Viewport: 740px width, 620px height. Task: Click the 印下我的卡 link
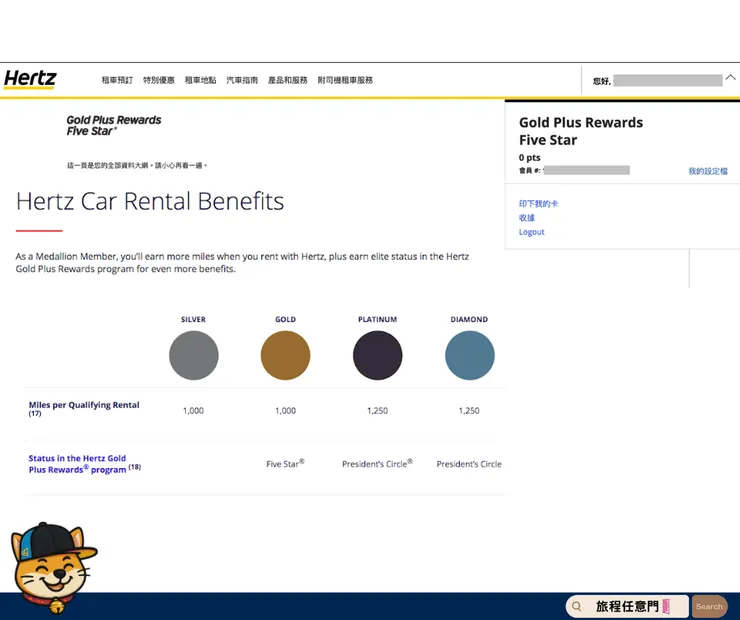538,204
